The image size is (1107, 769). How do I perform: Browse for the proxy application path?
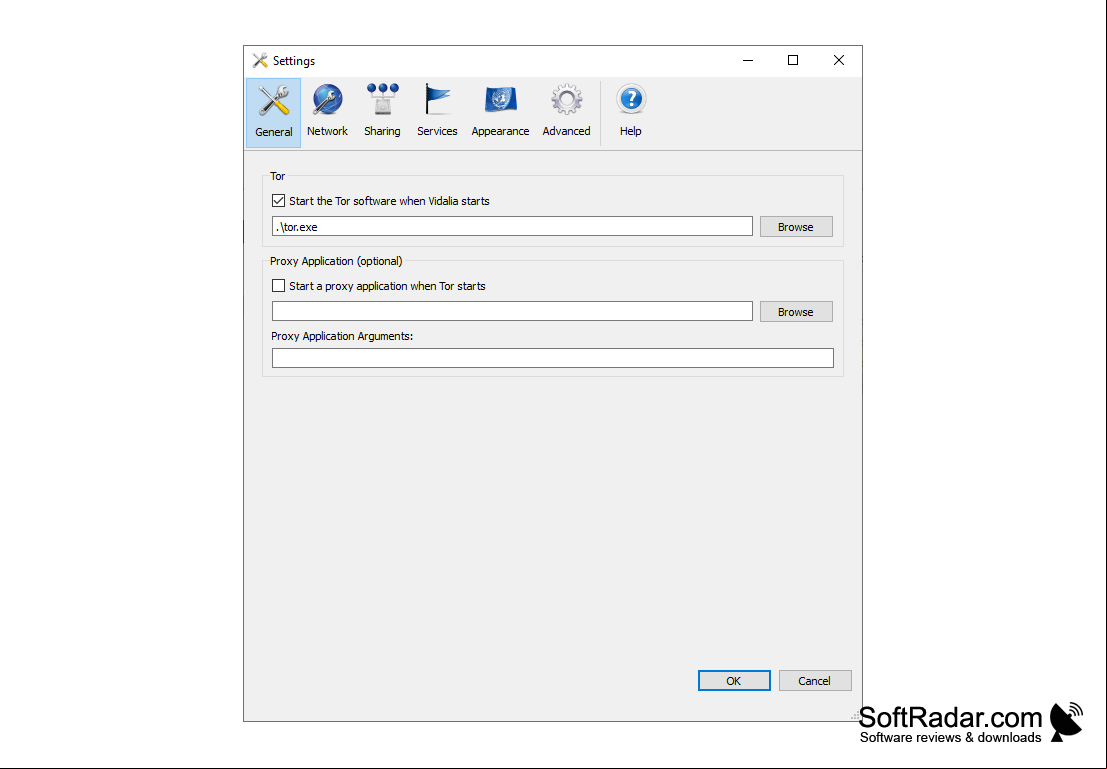click(796, 311)
